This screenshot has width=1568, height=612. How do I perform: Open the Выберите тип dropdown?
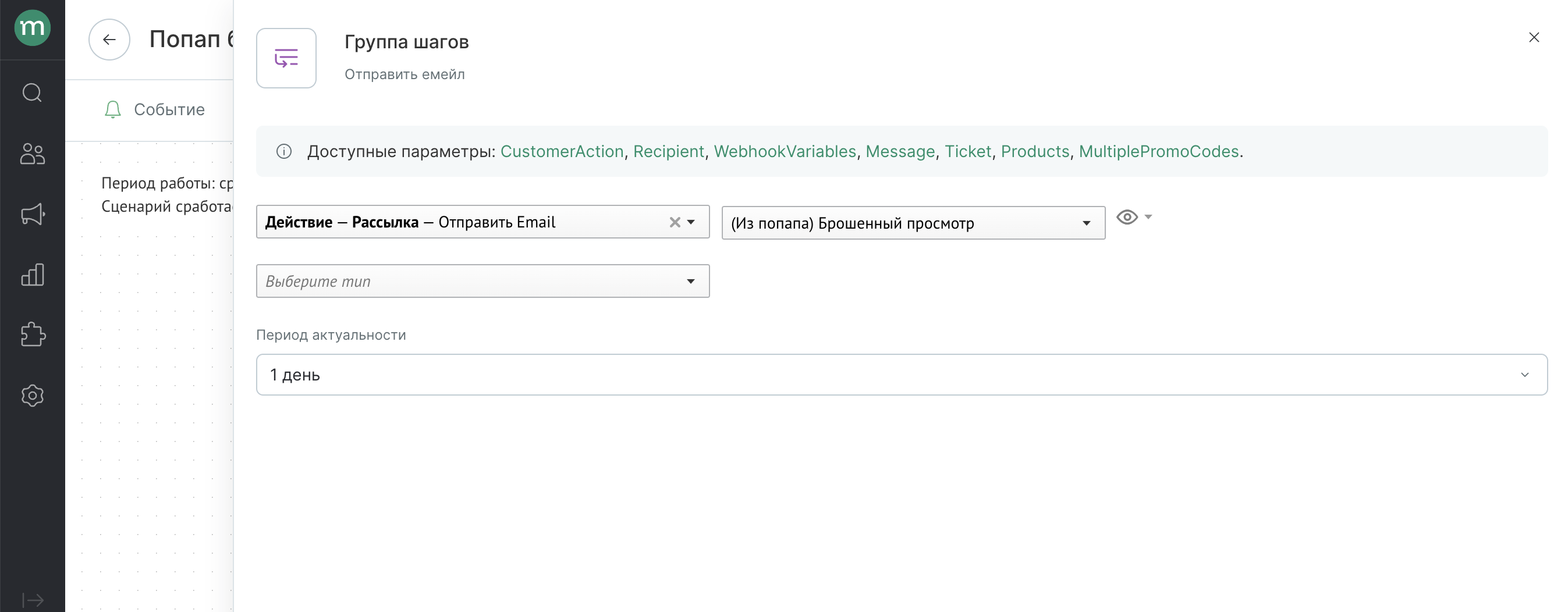click(483, 281)
